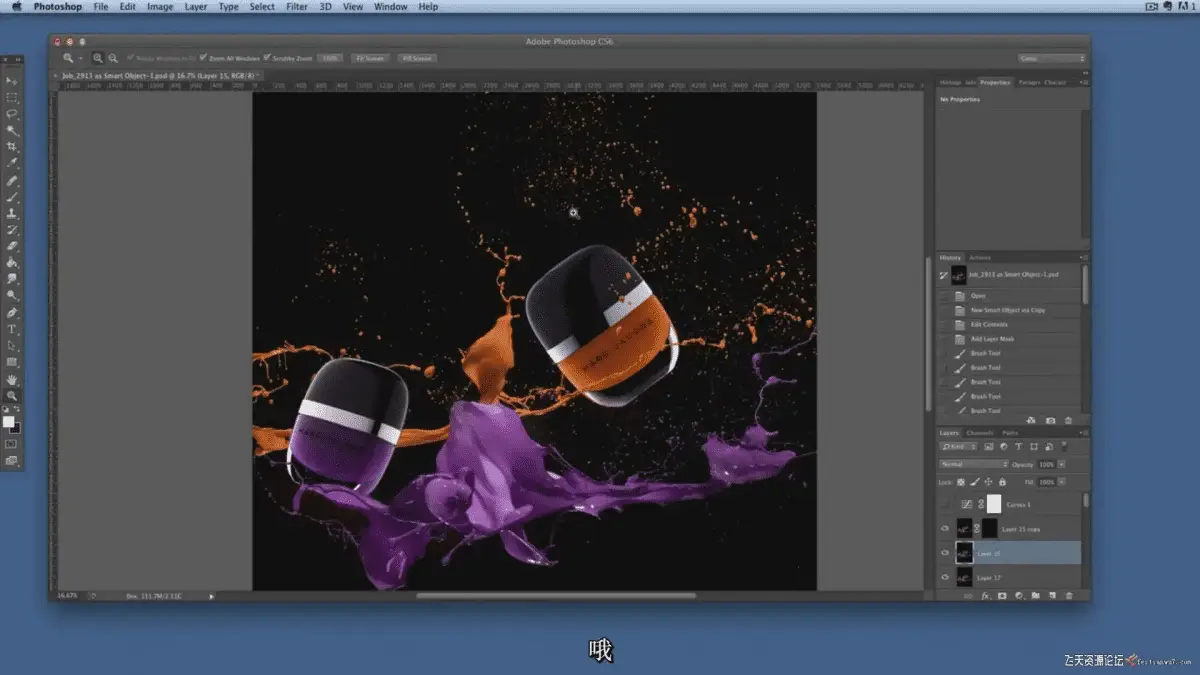Viewport: 1200px width, 675px height.
Task: Create a new layer group
Action: point(1035,596)
